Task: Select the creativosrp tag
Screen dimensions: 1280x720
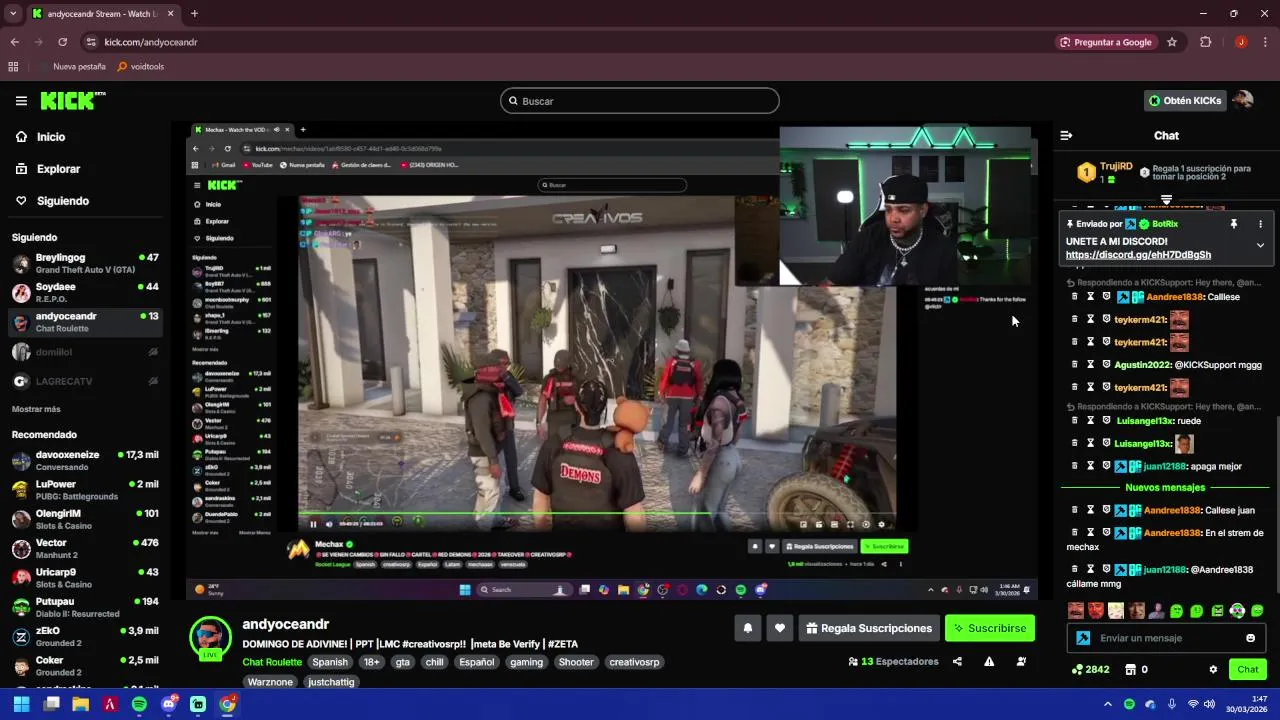Action: pyautogui.click(x=634, y=662)
